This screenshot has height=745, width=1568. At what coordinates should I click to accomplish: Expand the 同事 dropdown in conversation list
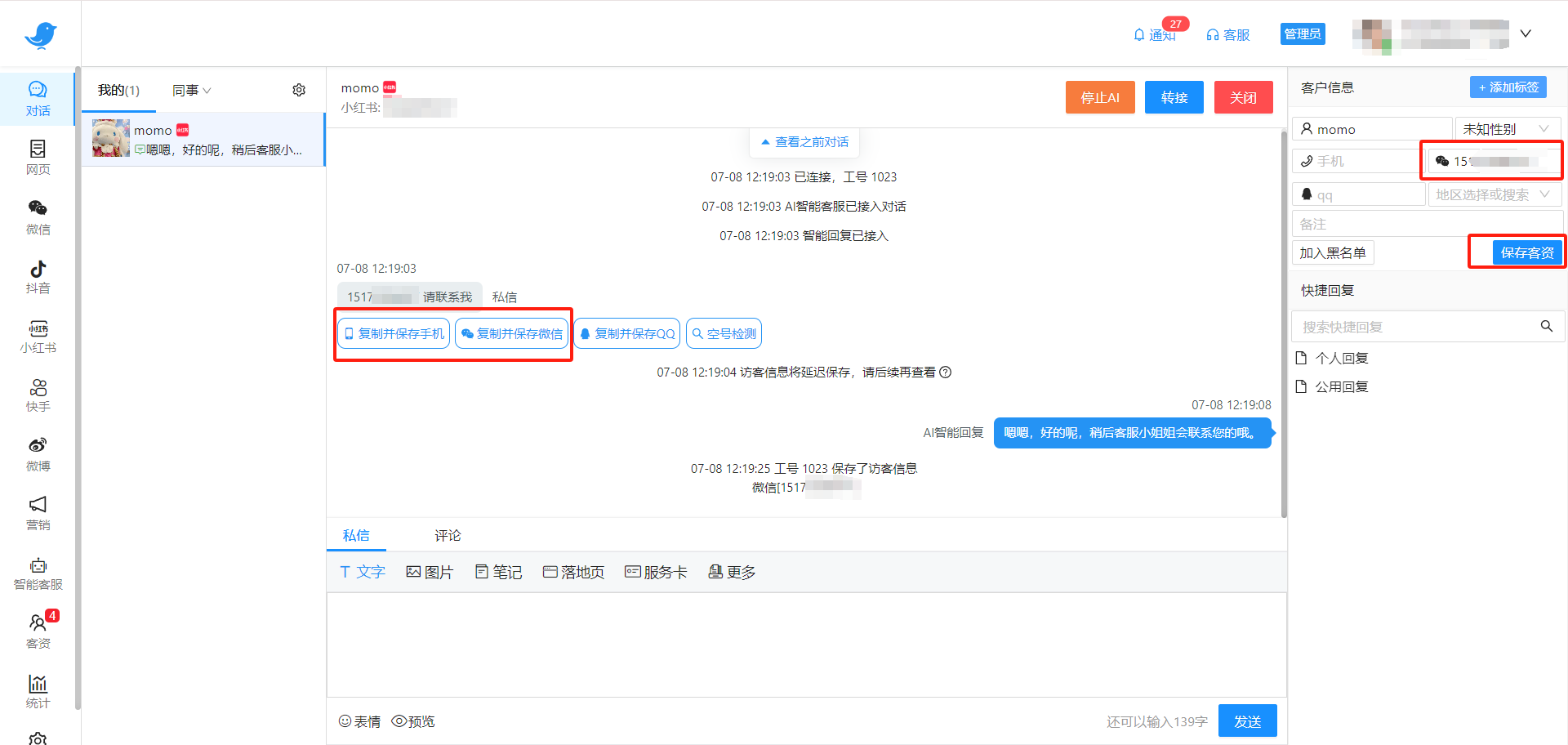[191, 91]
